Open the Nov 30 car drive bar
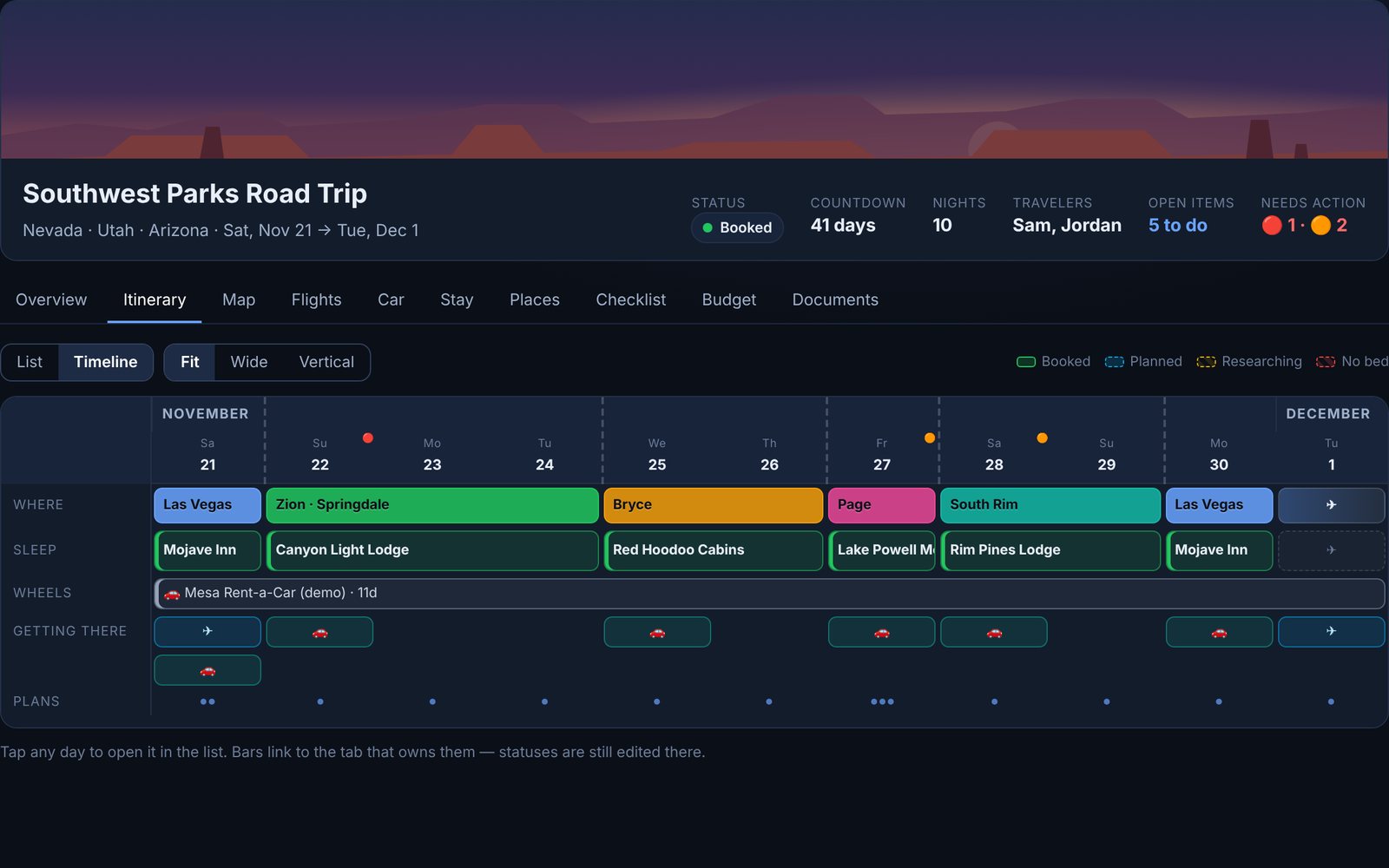This screenshot has height=868, width=1389. pos(1219,632)
